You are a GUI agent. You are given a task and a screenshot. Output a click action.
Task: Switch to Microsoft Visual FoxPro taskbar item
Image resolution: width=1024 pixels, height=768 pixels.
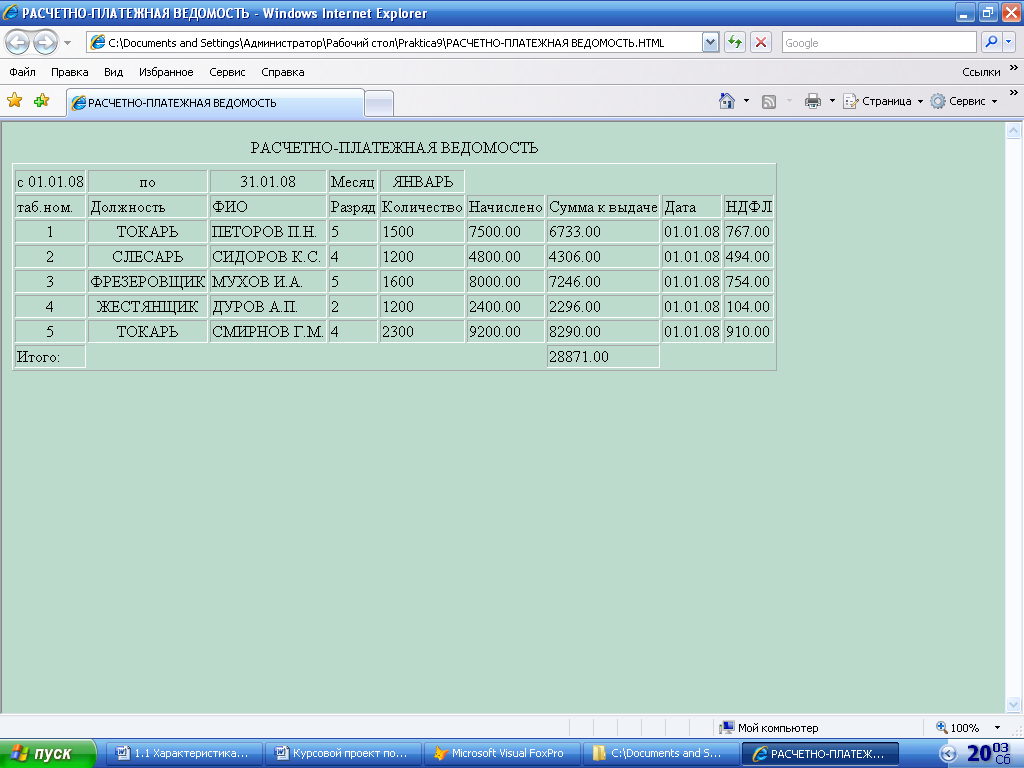pyautogui.click(x=502, y=754)
